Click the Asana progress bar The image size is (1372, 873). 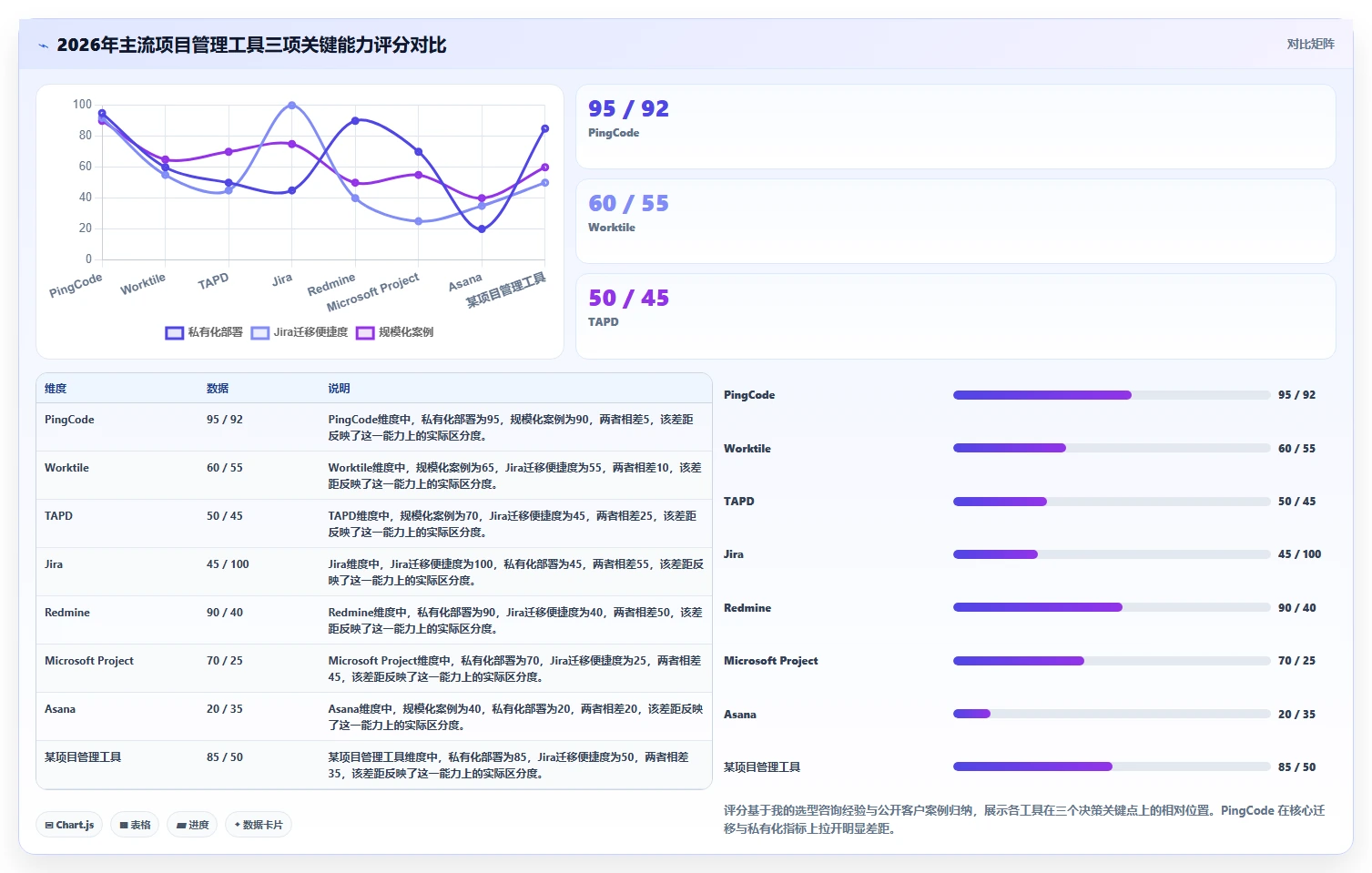pyautogui.click(x=1112, y=714)
